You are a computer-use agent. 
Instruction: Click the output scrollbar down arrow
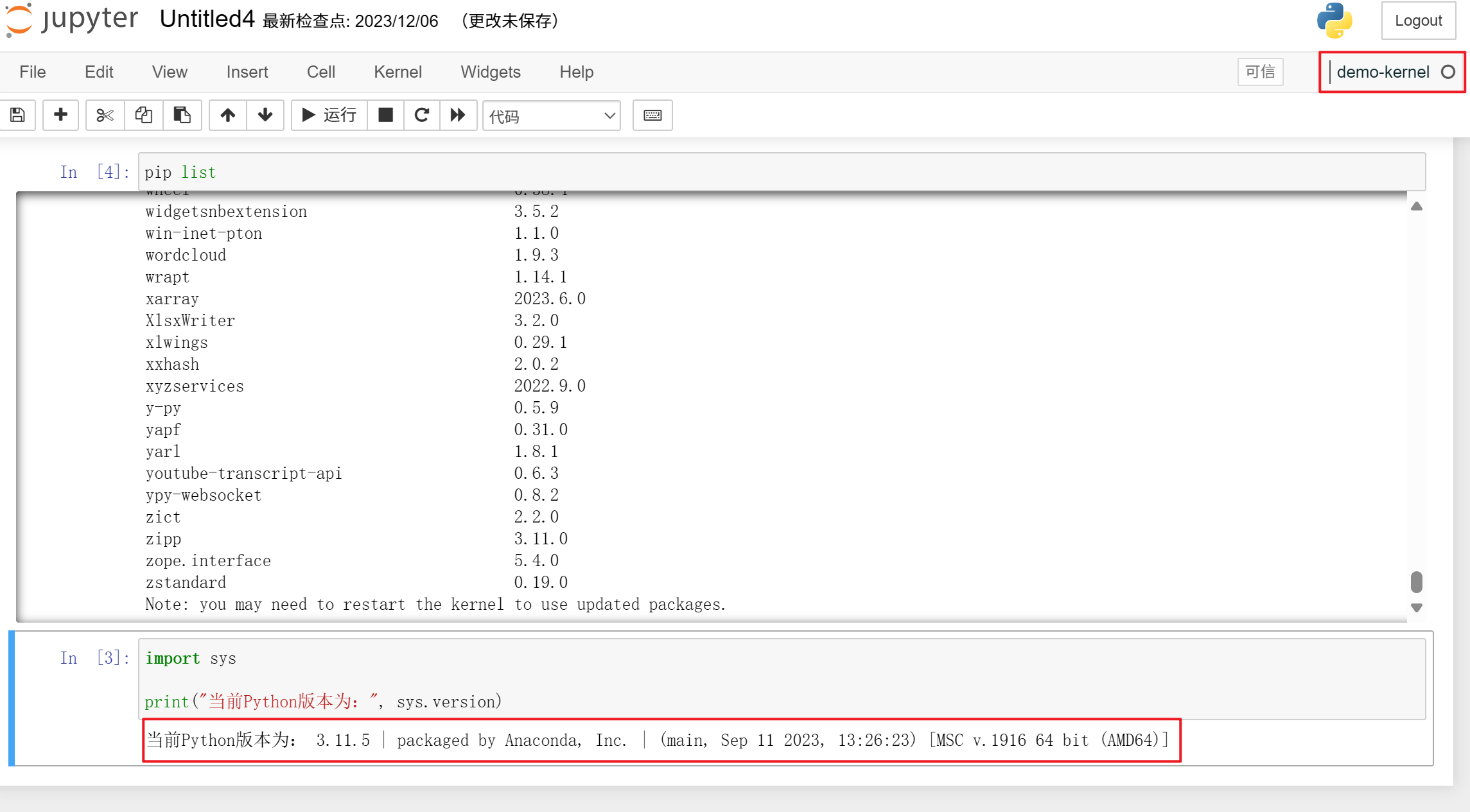click(1417, 607)
